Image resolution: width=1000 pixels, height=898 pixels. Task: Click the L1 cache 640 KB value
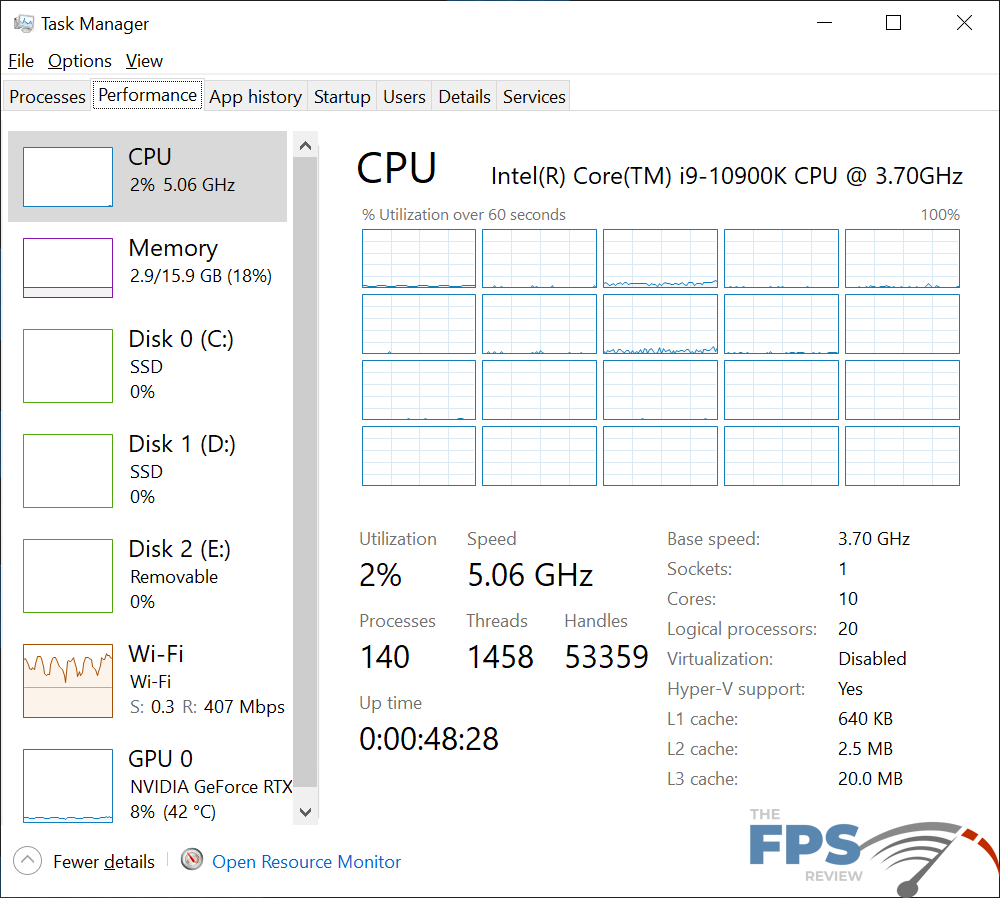pos(865,719)
